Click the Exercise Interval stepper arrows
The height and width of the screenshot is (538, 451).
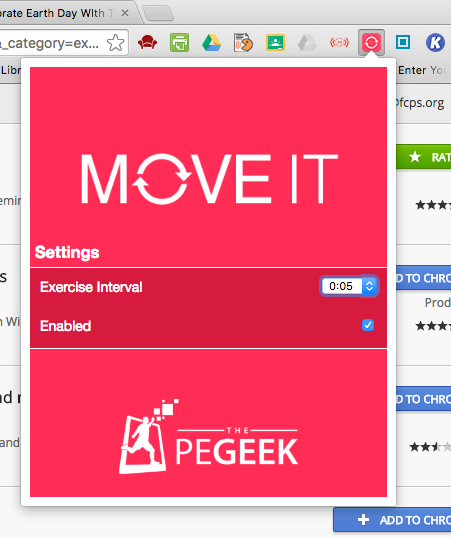(x=369, y=286)
